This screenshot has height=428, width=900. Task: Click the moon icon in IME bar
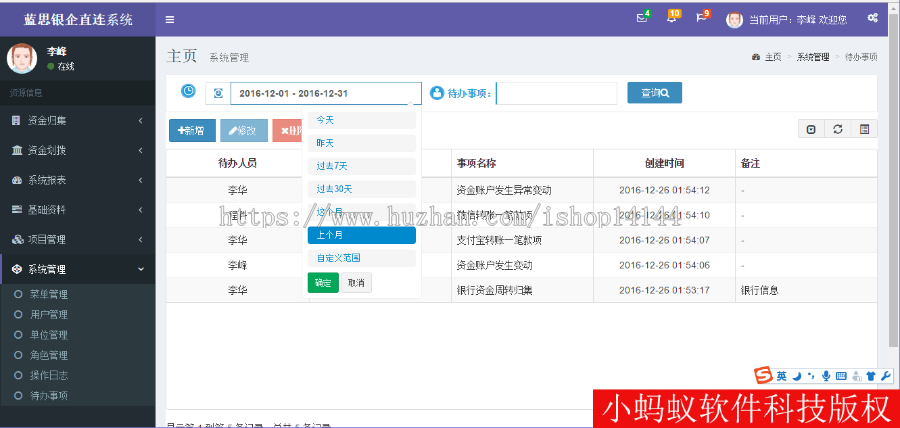click(x=797, y=376)
